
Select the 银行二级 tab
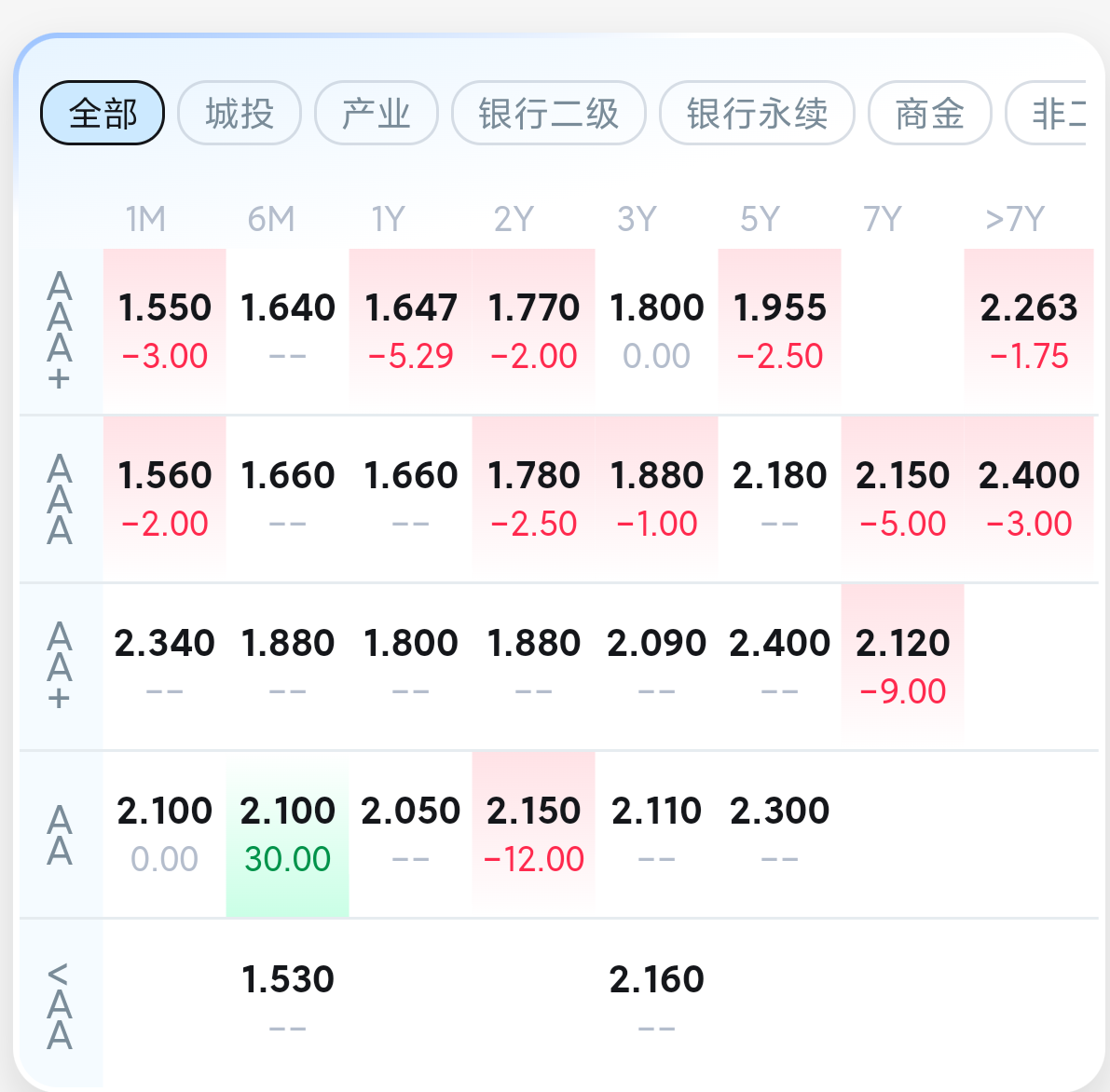[548, 114]
